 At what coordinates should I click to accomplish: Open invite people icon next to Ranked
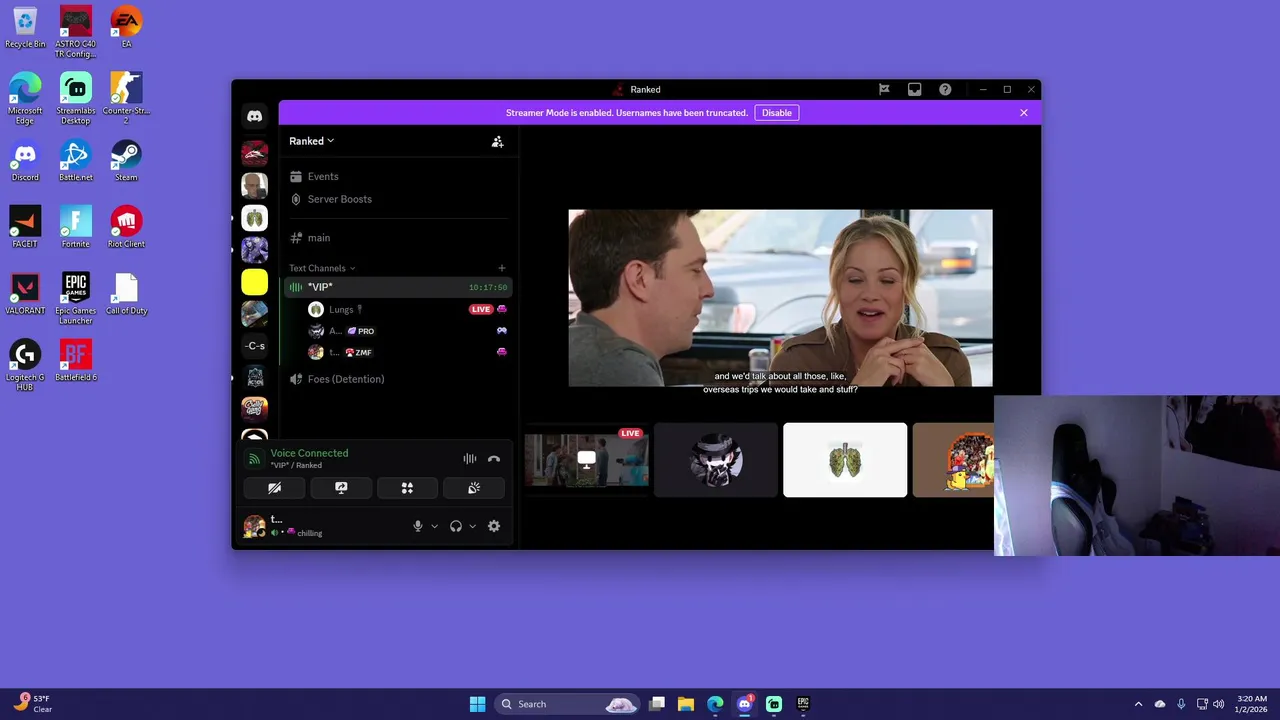click(497, 142)
